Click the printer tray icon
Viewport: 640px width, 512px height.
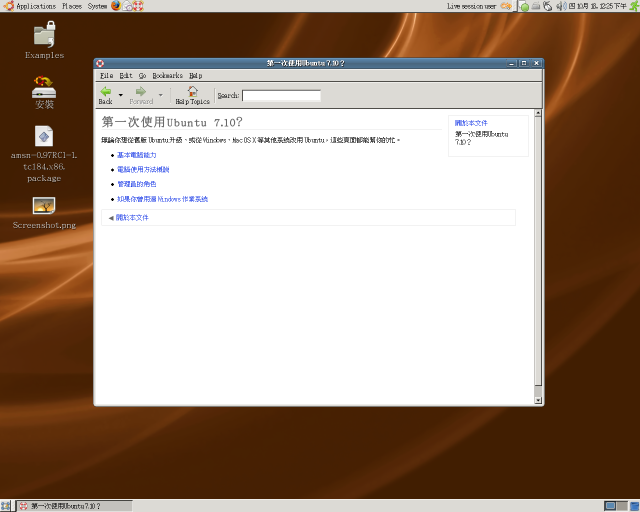point(536,6)
